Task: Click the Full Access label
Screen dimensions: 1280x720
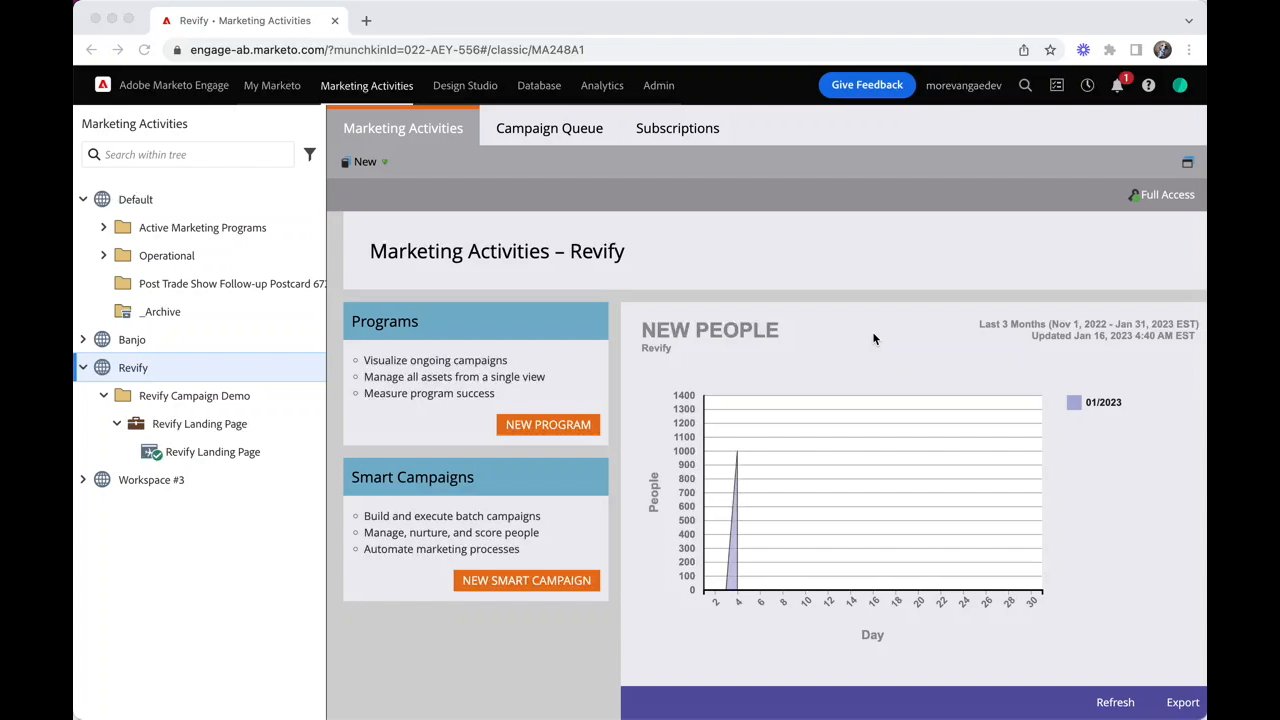Action: pos(1167,194)
